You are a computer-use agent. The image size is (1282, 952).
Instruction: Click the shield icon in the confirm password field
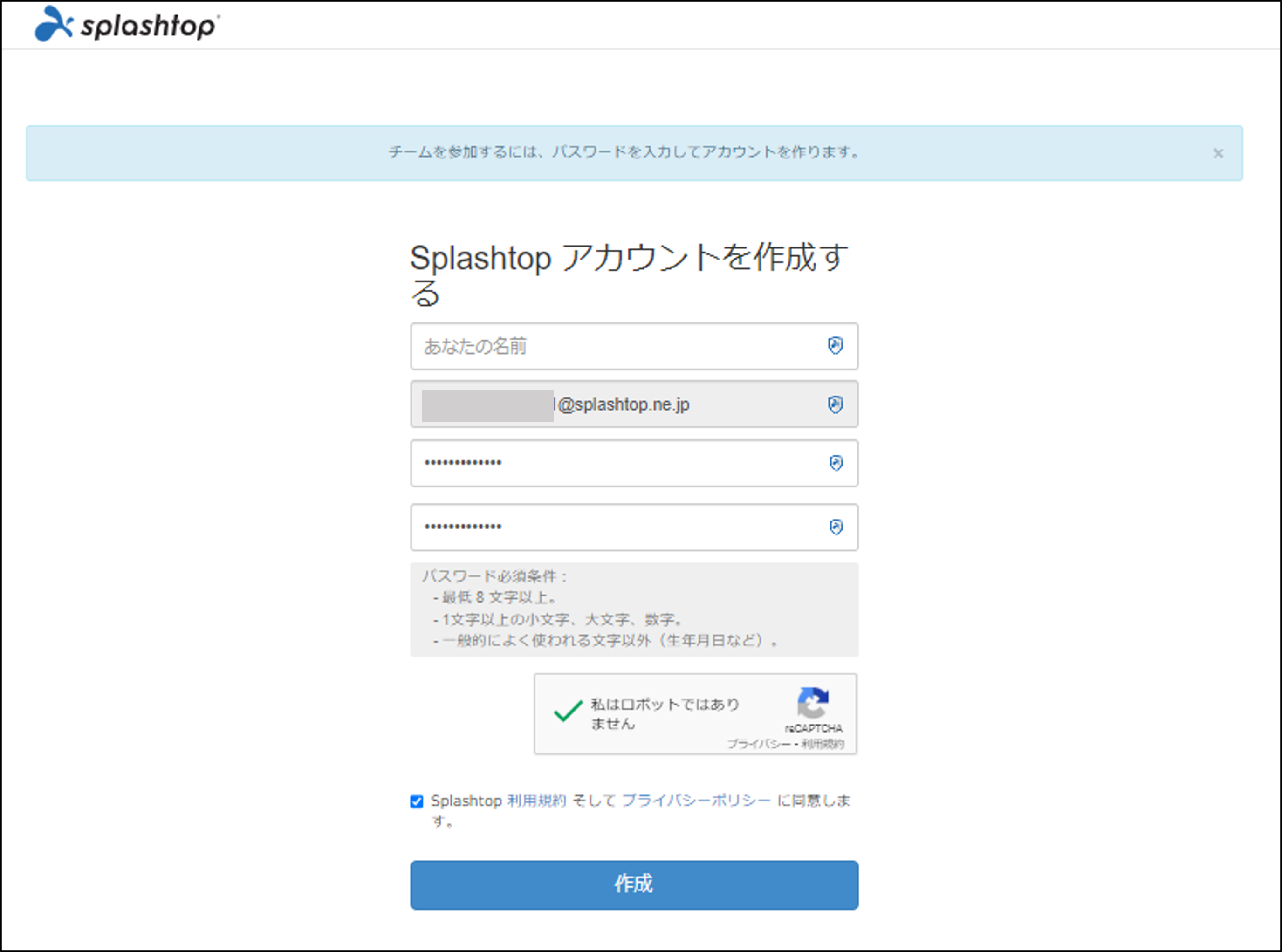[836, 527]
